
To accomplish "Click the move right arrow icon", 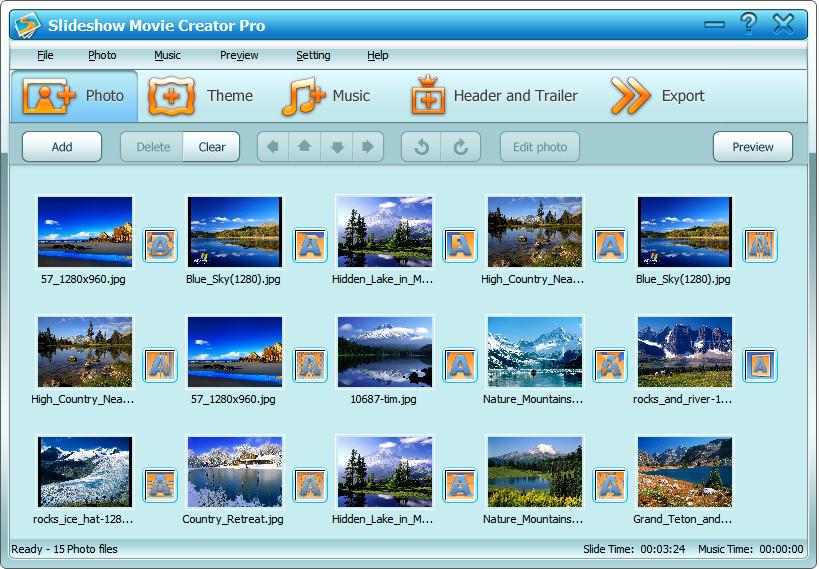I will [x=368, y=147].
